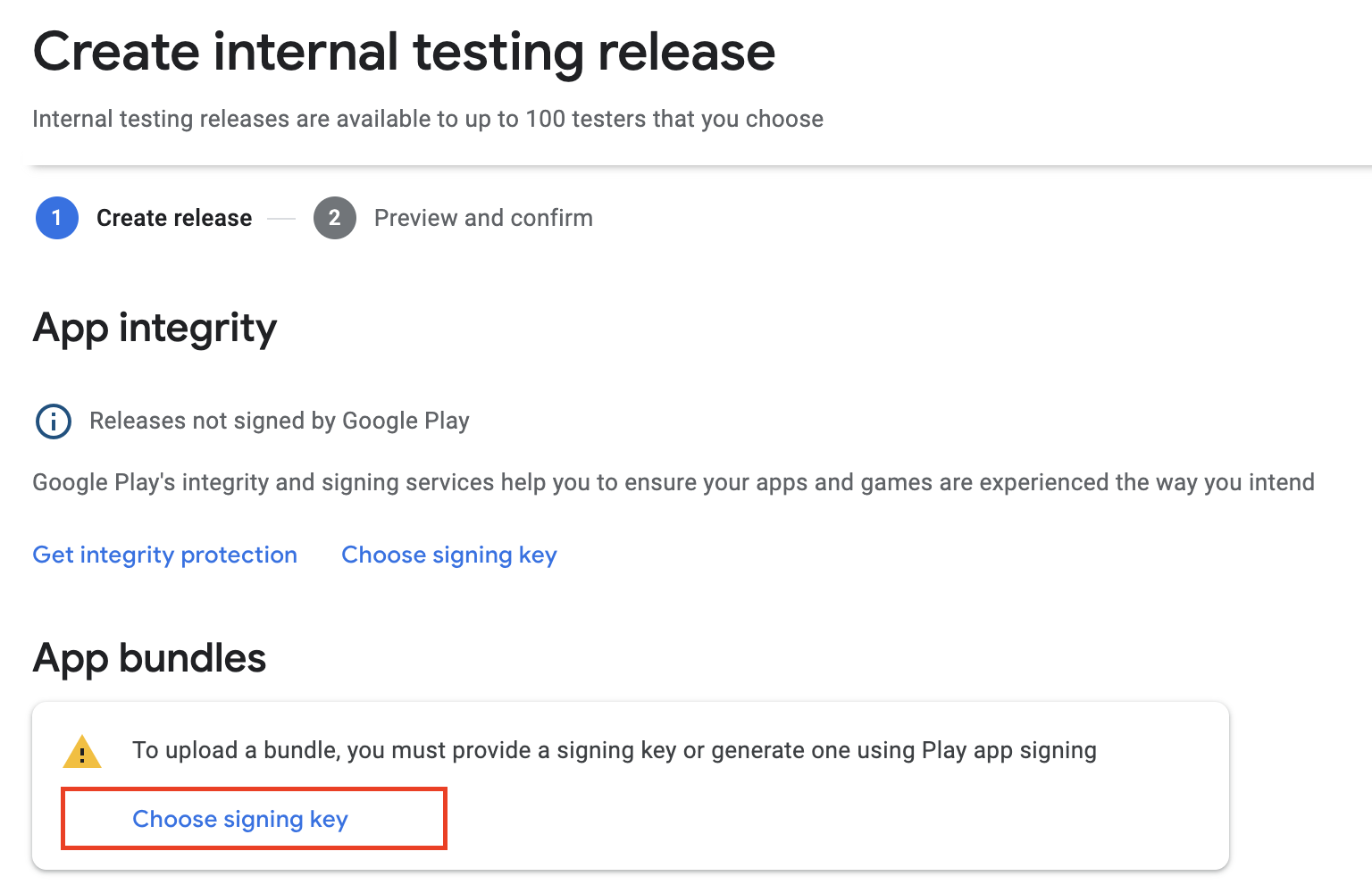Click the App integrity heading
Screen dimensions: 1372x893
[x=155, y=329]
